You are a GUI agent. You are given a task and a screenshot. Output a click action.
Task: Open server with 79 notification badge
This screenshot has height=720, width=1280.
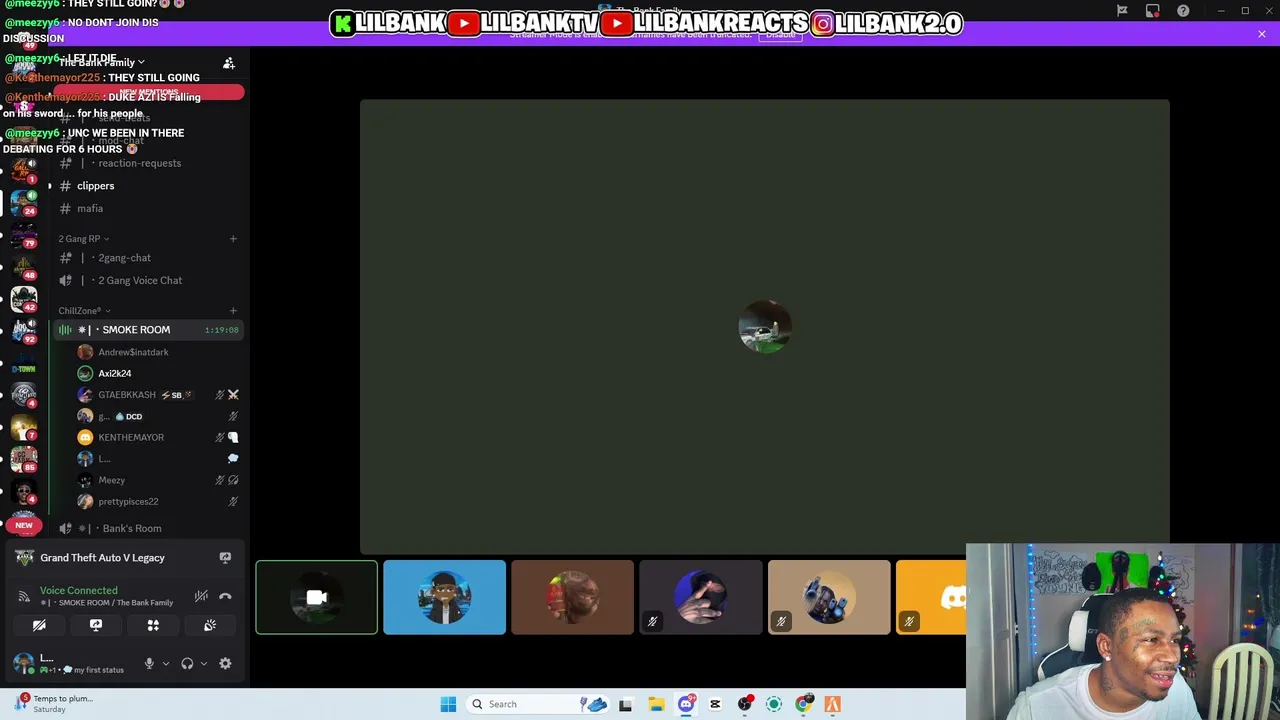[x=24, y=236]
